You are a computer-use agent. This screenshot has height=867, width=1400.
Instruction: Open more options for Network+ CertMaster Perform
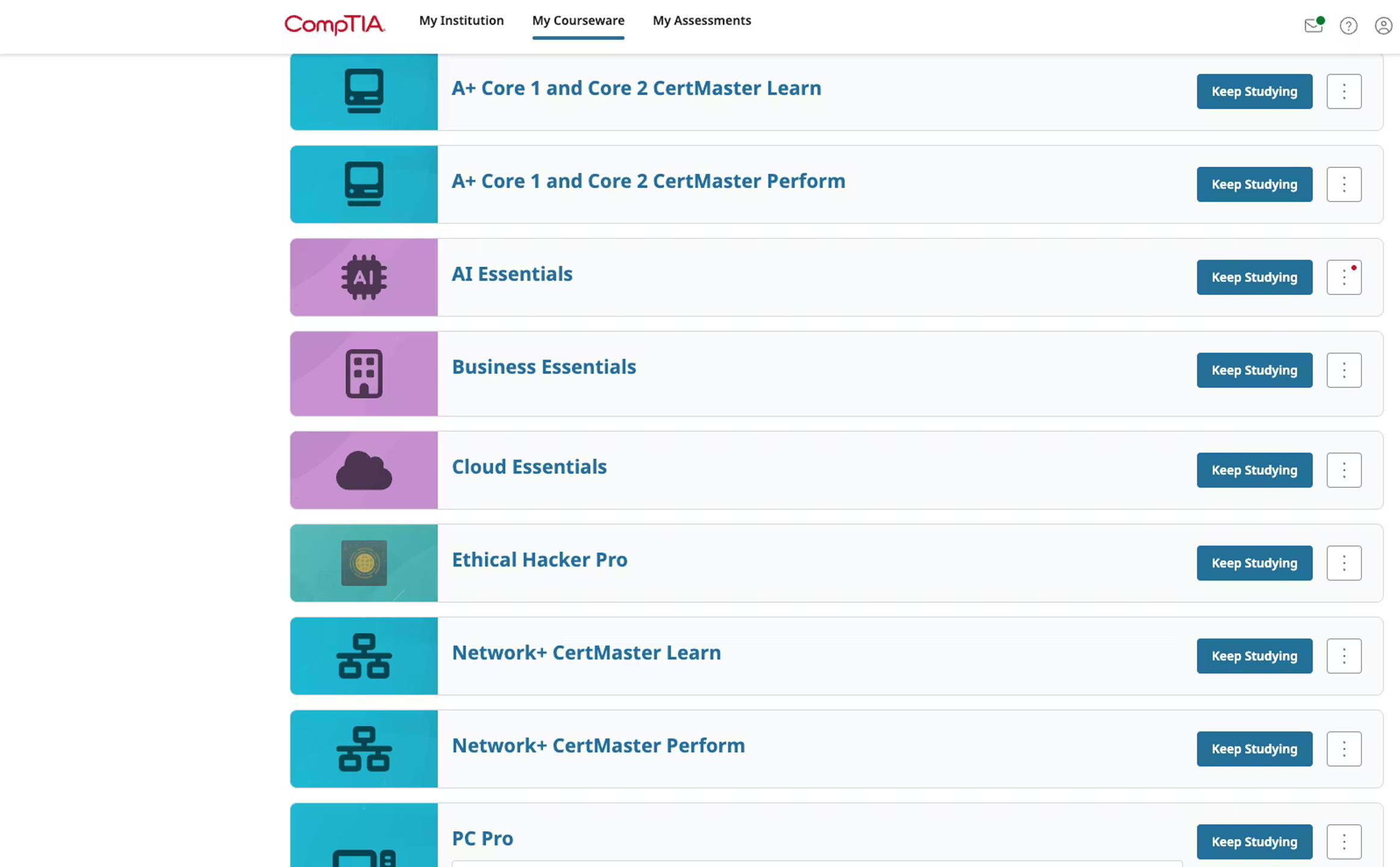1344,748
